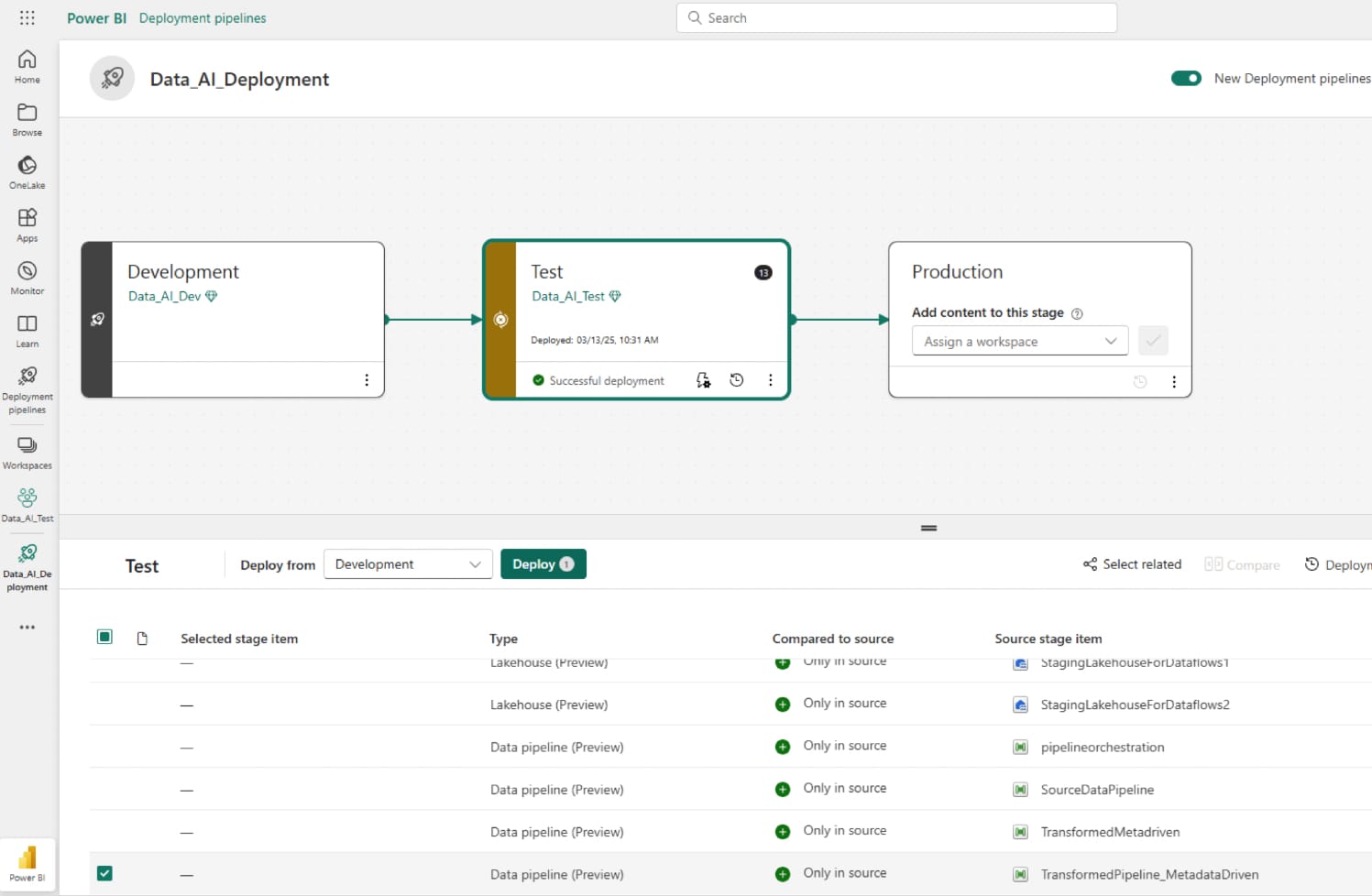Open Deployment pipelines in sidebar

click(x=27, y=390)
